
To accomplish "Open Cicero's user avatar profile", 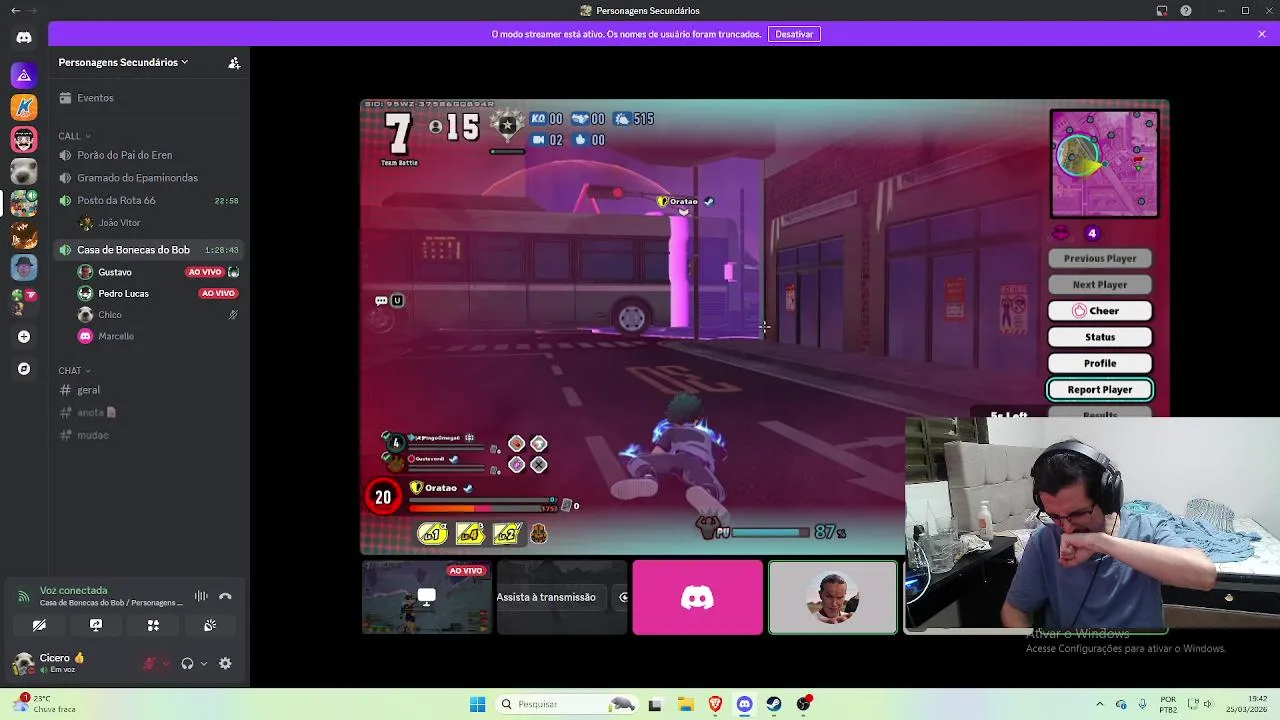I will 24,663.
